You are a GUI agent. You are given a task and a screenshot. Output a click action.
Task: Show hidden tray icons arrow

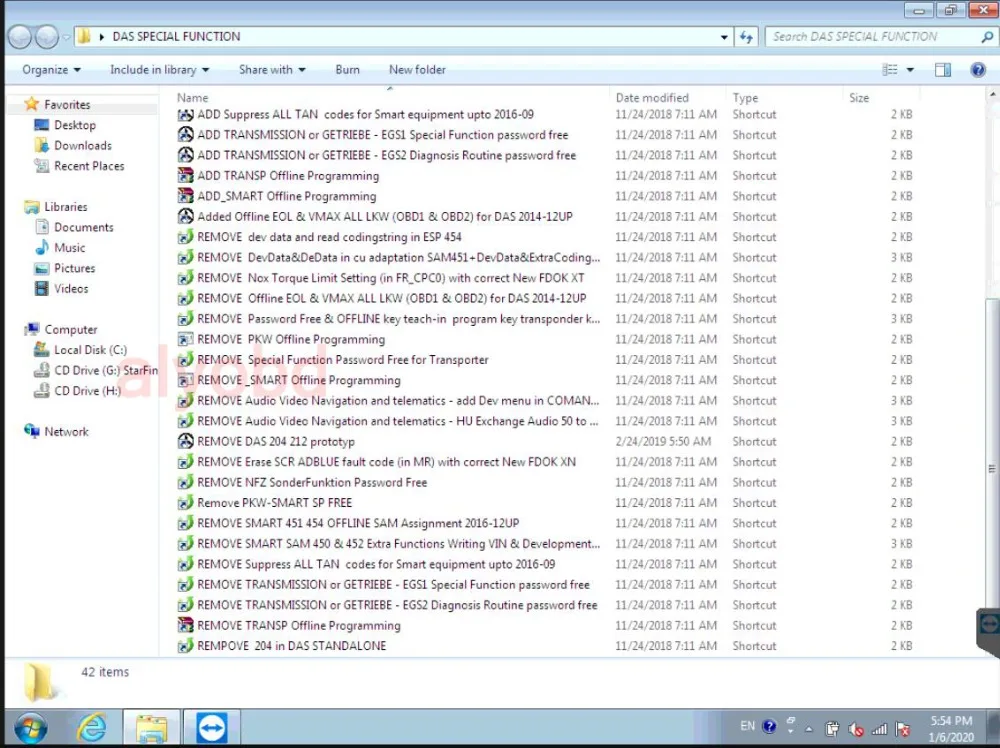(x=809, y=728)
